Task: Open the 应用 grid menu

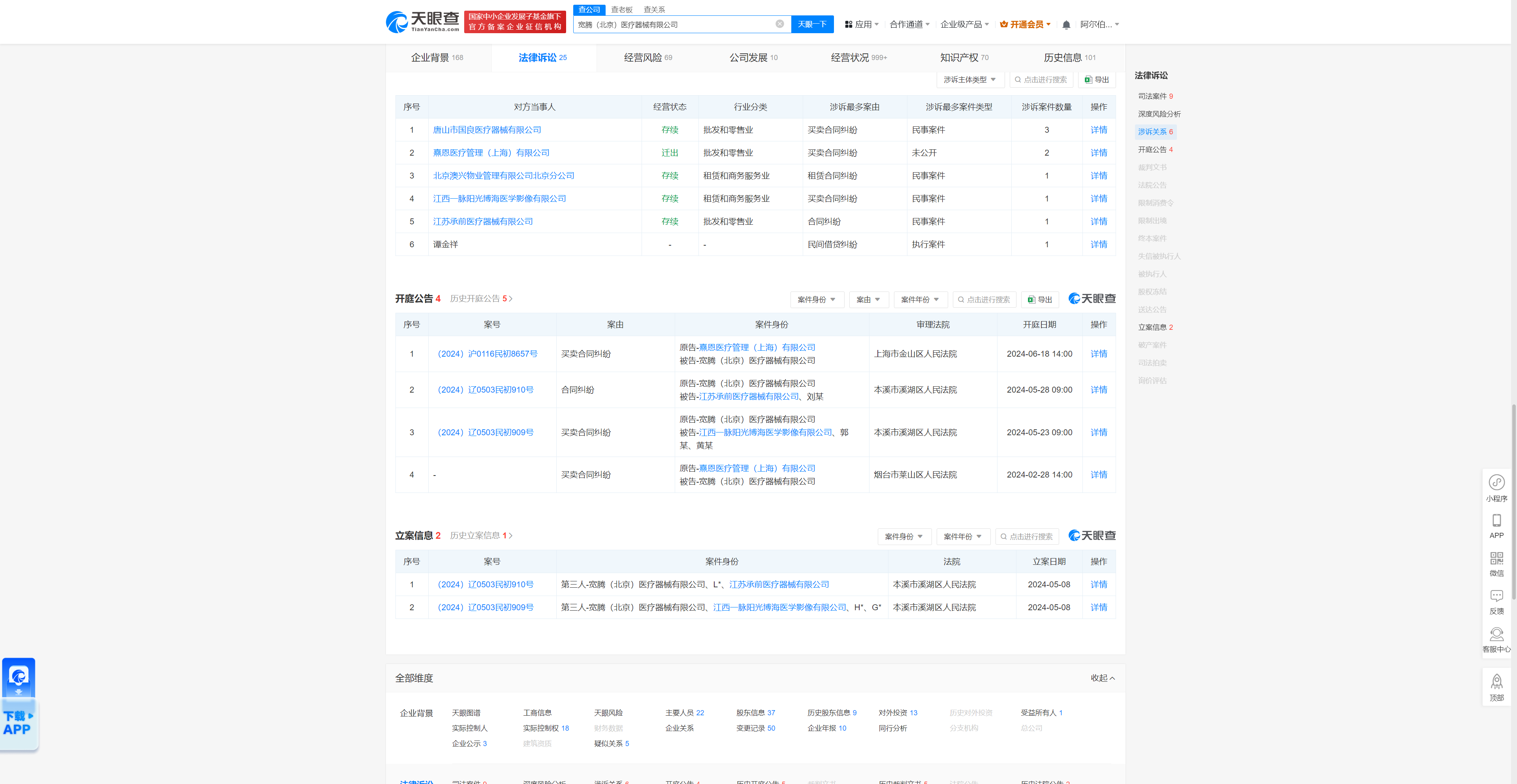Action: pos(862,24)
